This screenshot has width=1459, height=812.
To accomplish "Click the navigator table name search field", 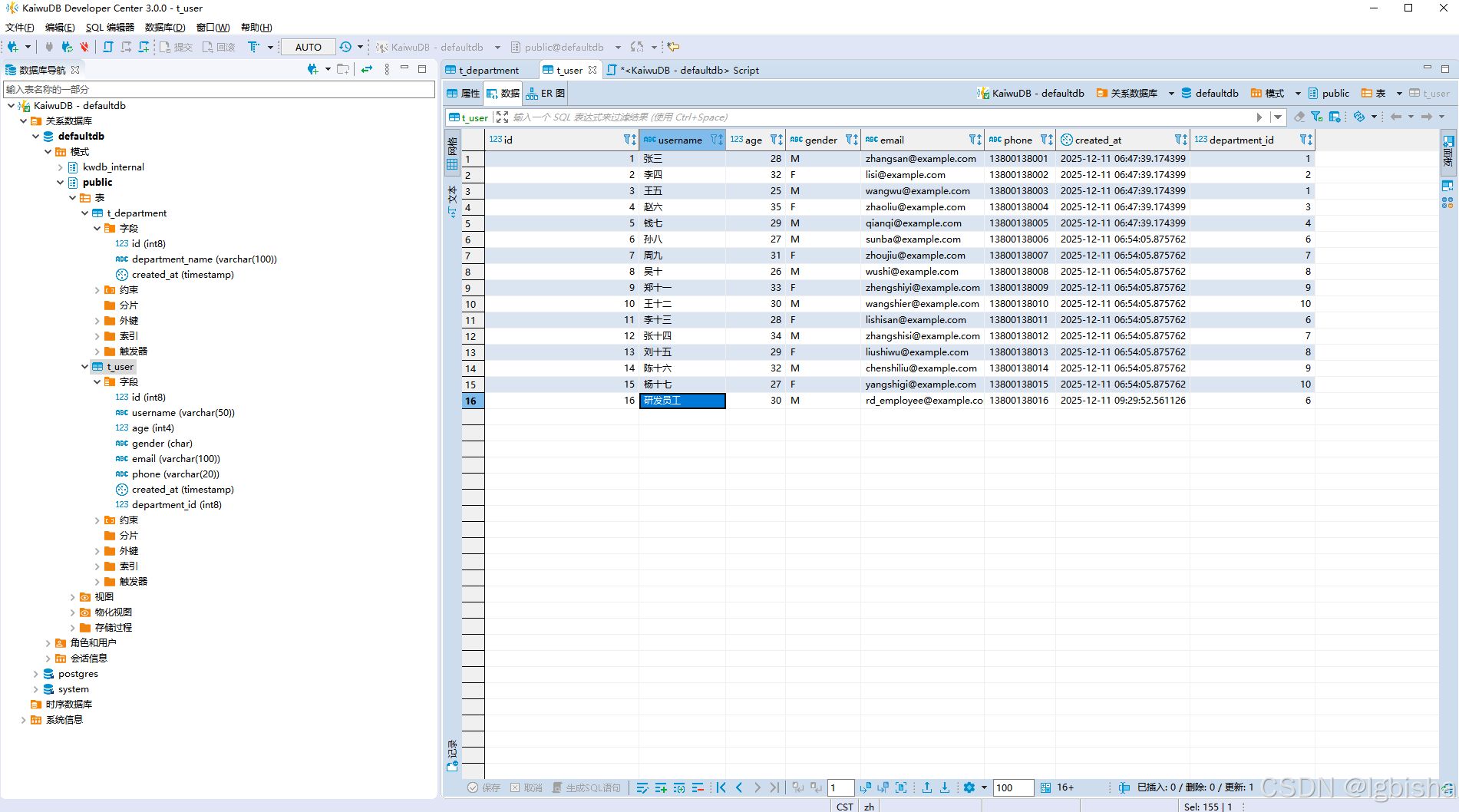I will coord(219,89).
